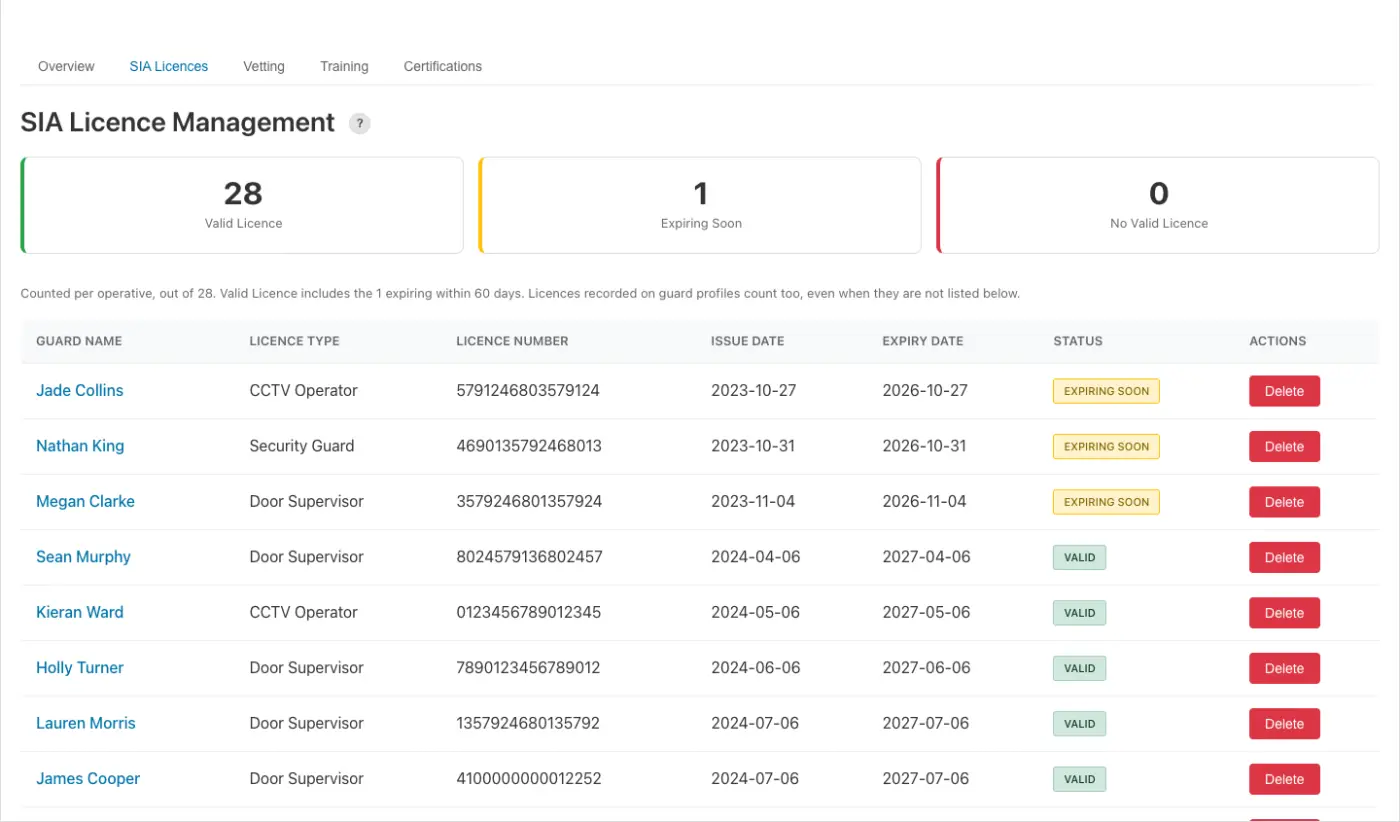
Task: Click Nathan King's Security Guard licence type
Action: [302, 446]
